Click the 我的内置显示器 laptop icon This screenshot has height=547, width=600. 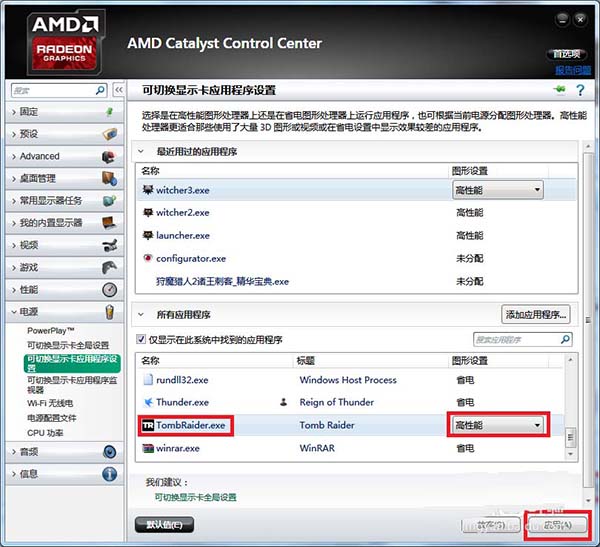(x=109, y=223)
